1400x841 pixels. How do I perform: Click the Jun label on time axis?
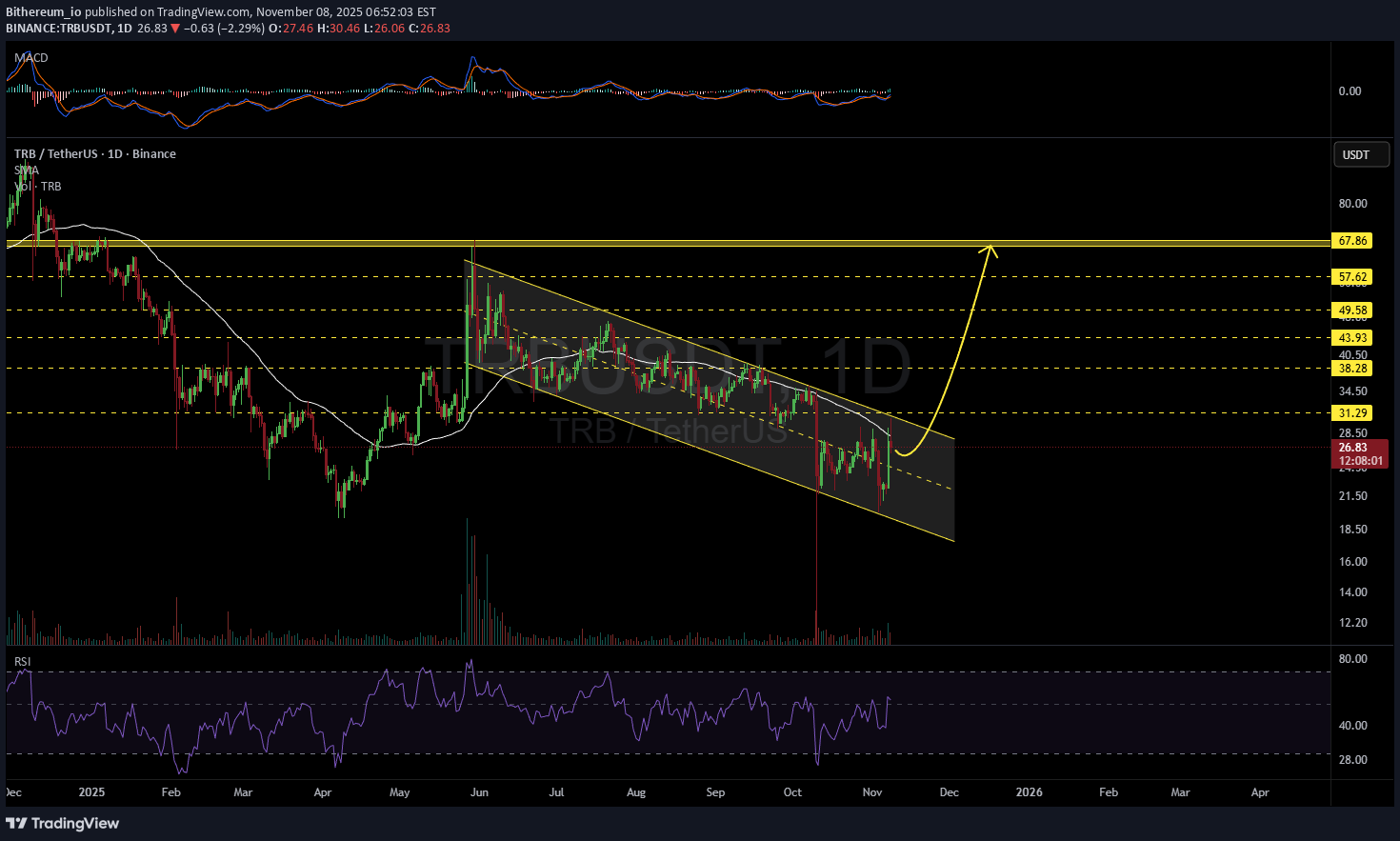coord(479,792)
